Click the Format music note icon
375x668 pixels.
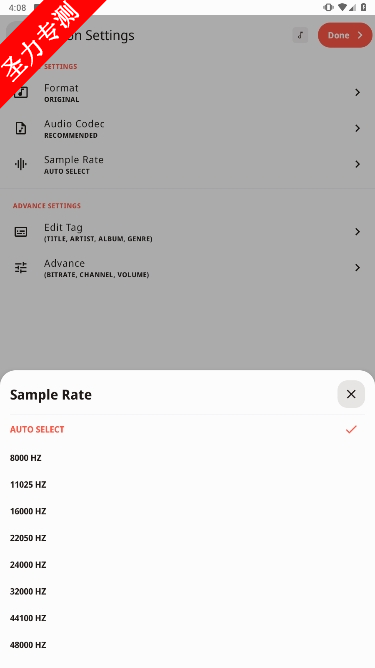pyautogui.click(x=21, y=92)
